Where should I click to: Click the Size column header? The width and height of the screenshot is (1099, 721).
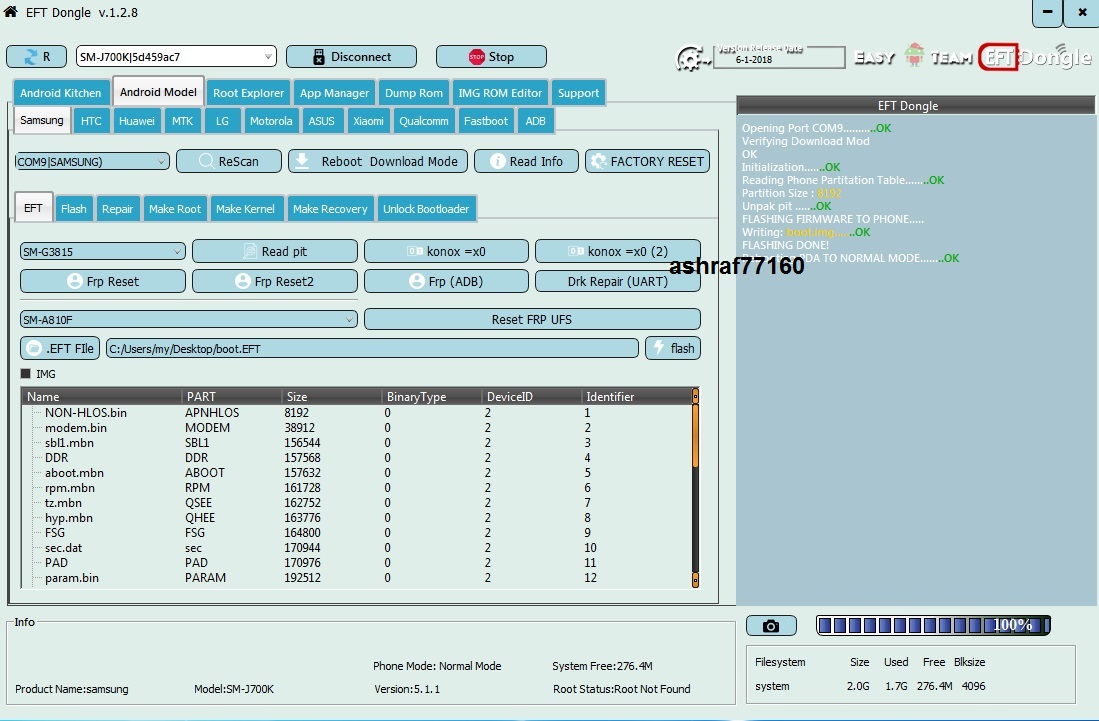click(x=331, y=397)
